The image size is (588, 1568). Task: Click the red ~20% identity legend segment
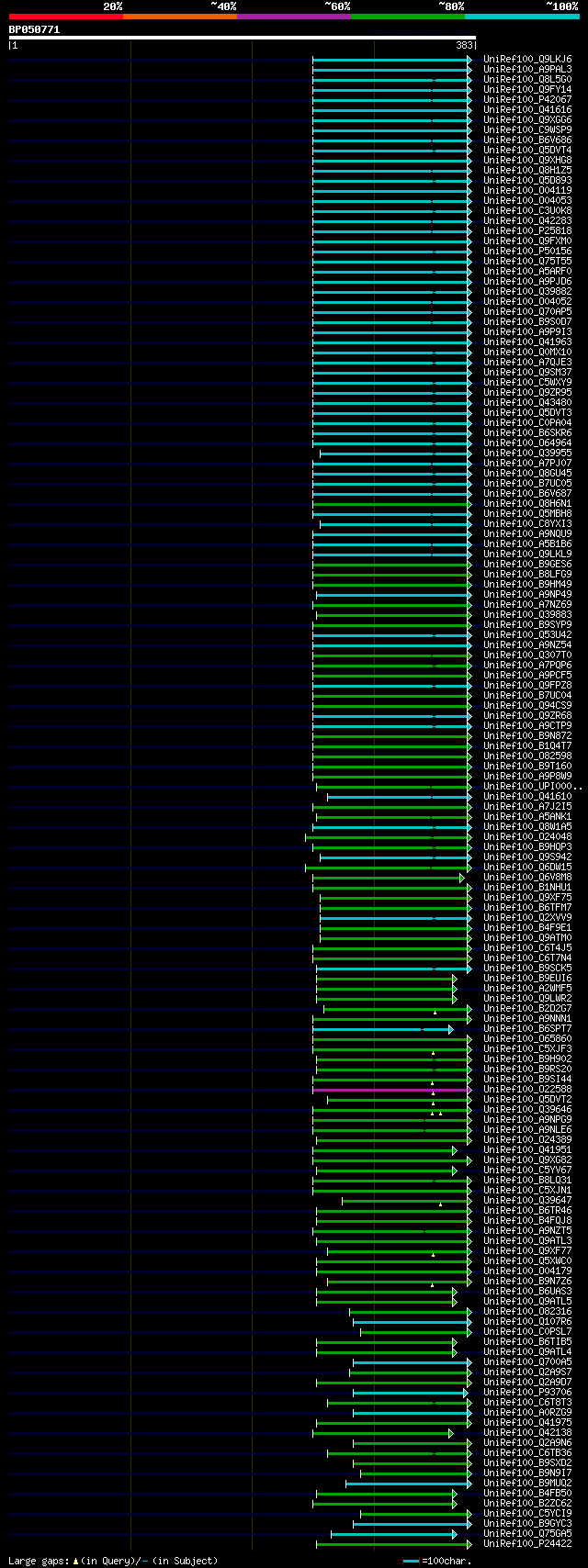(65, 17)
